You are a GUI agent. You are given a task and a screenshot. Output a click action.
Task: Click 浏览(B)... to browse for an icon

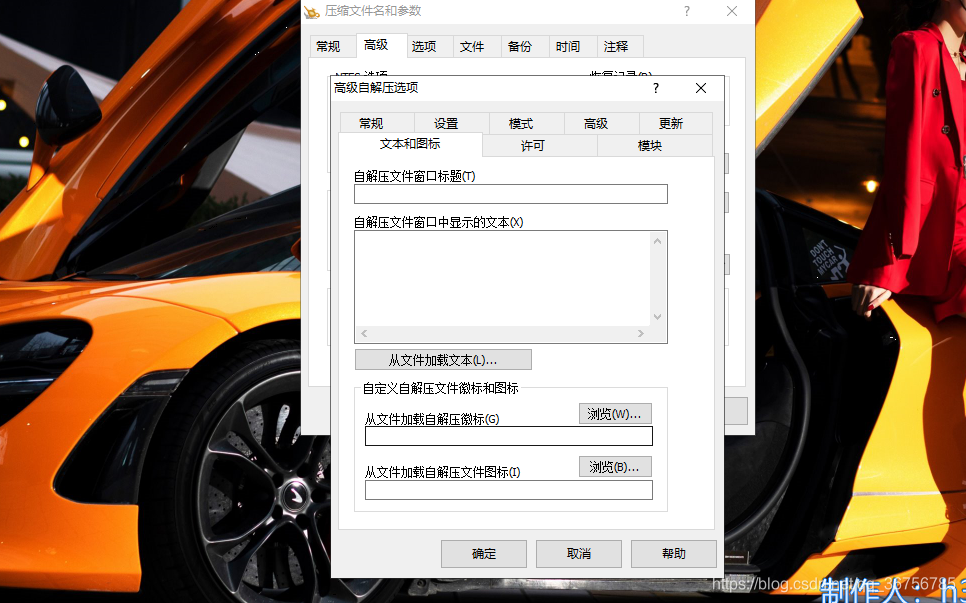[615, 467]
